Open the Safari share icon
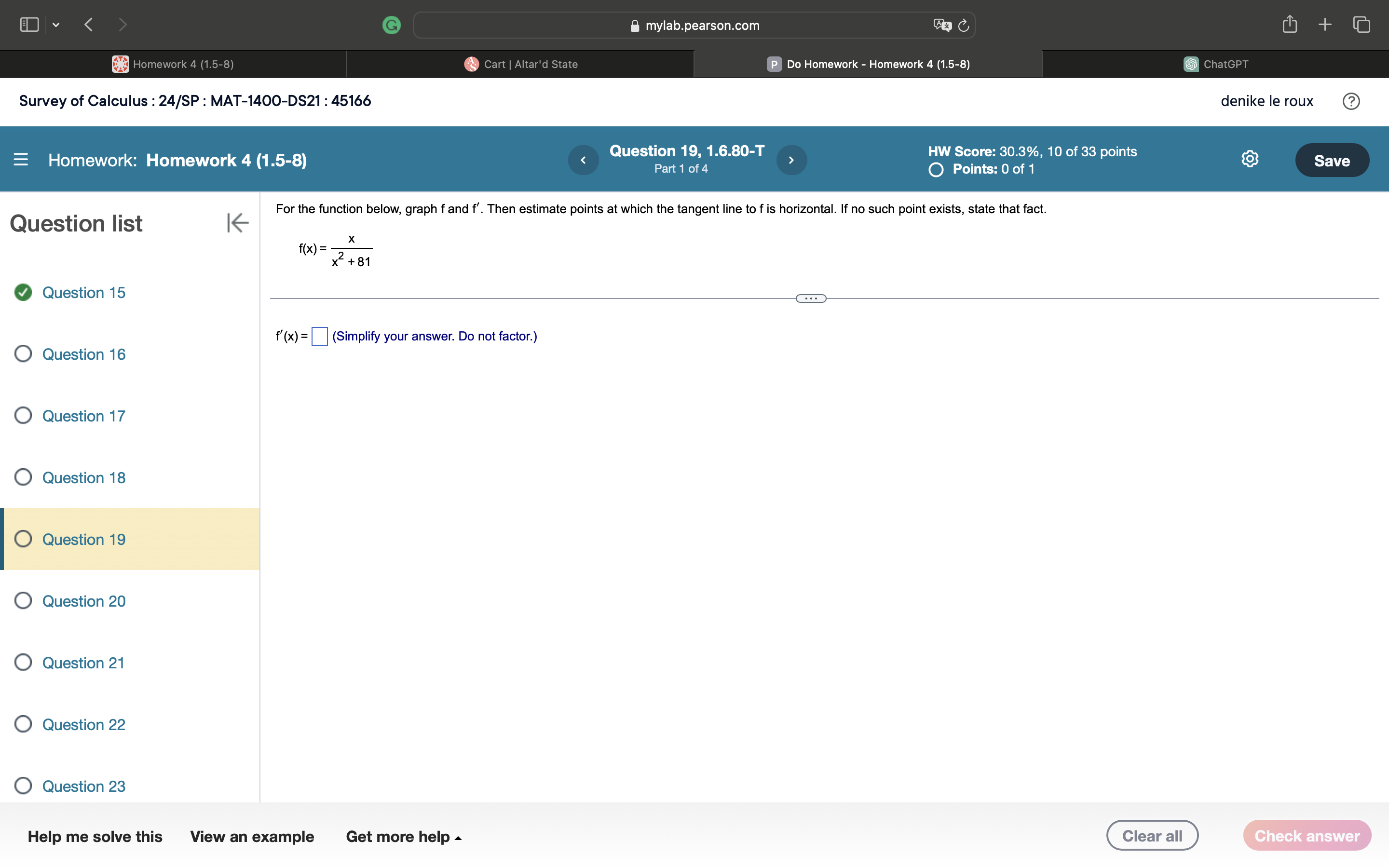The height and width of the screenshot is (868, 1389). (x=1290, y=25)
